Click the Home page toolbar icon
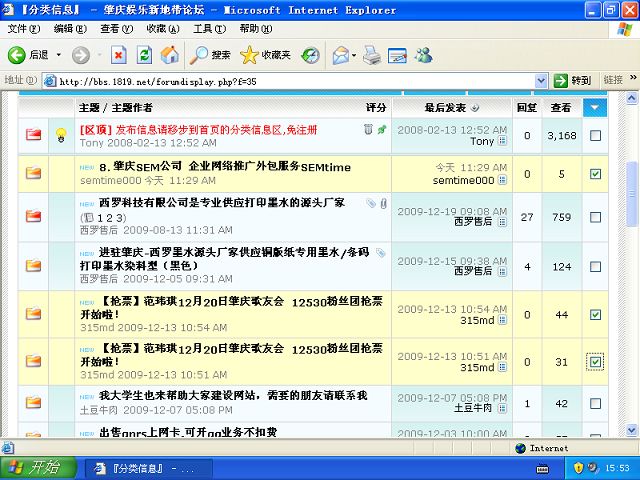The height and width of the screenshot is (480, 640). 170,55
